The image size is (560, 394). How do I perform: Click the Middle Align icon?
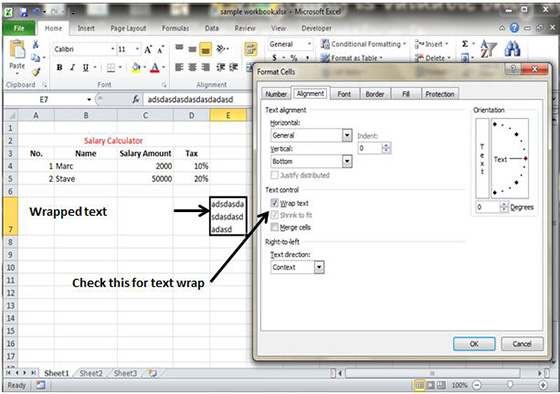tap(192, 49)
